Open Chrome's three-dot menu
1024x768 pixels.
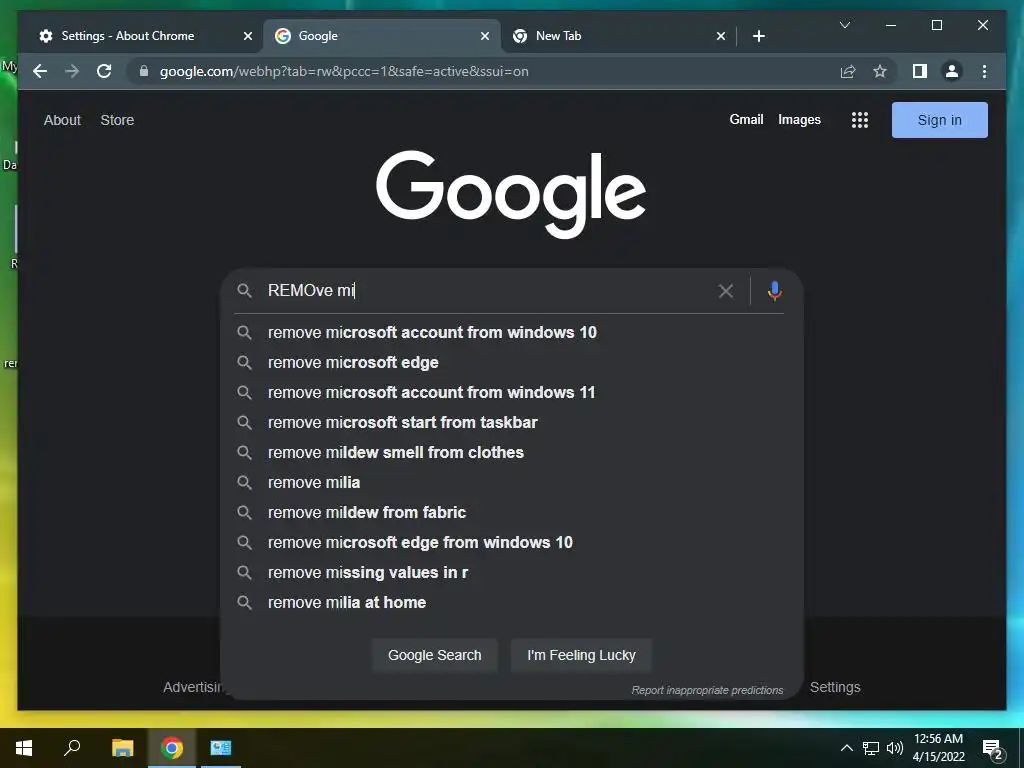pos(984,71)
